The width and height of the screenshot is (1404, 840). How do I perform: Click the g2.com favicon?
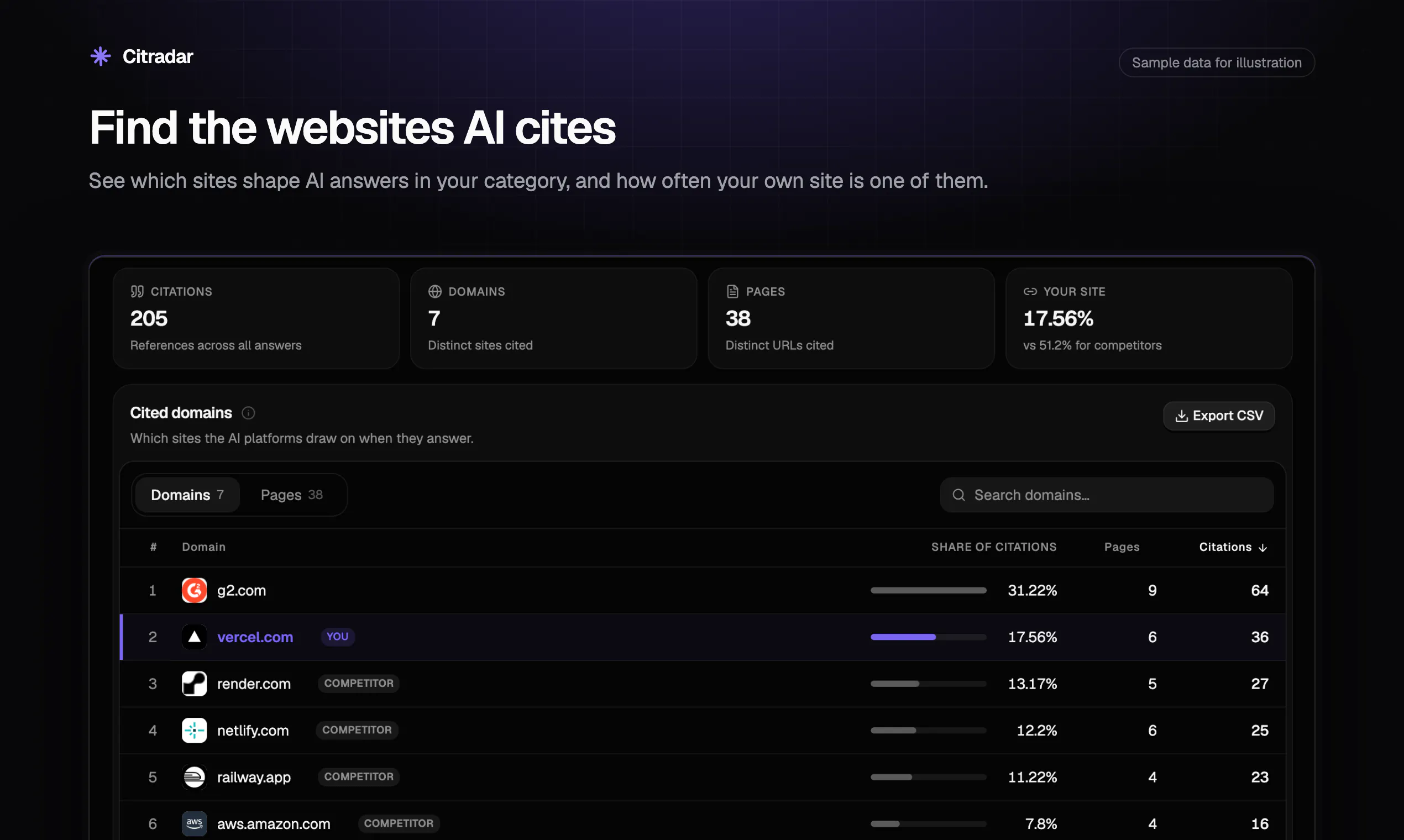click(x=194, y=590)
